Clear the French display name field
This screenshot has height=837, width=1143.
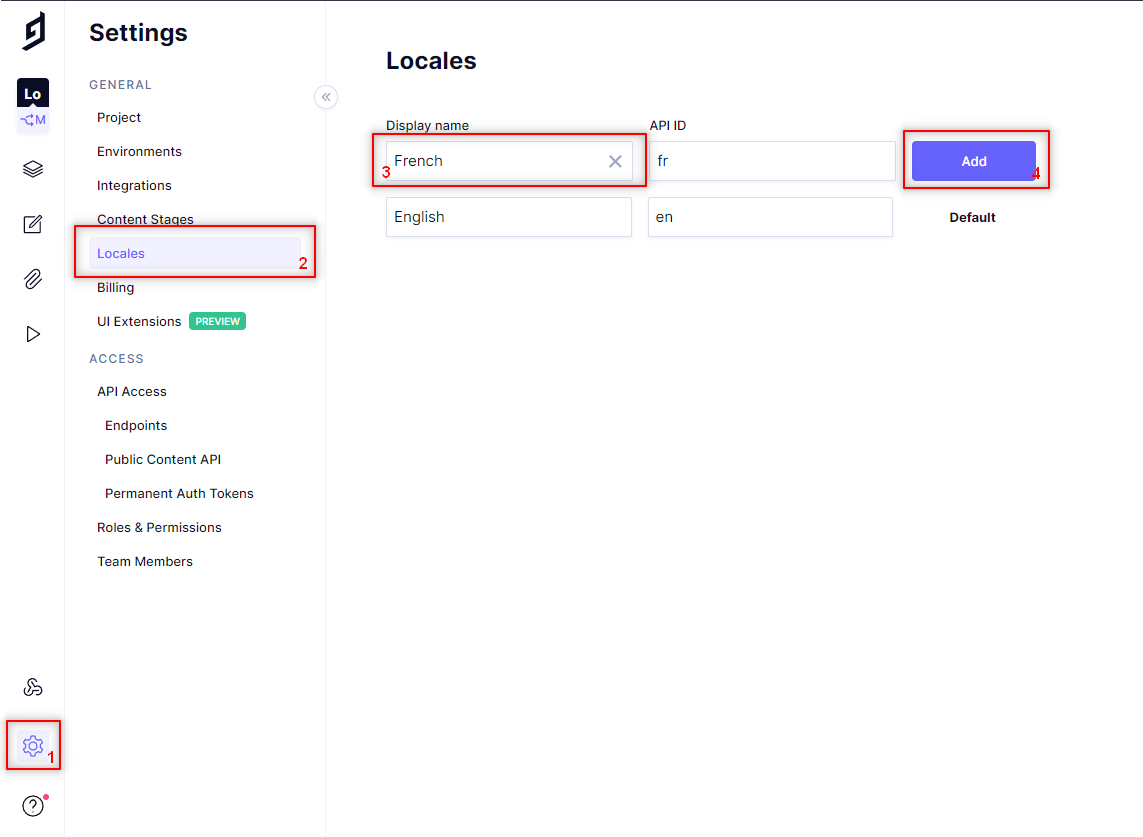[615, 161]
